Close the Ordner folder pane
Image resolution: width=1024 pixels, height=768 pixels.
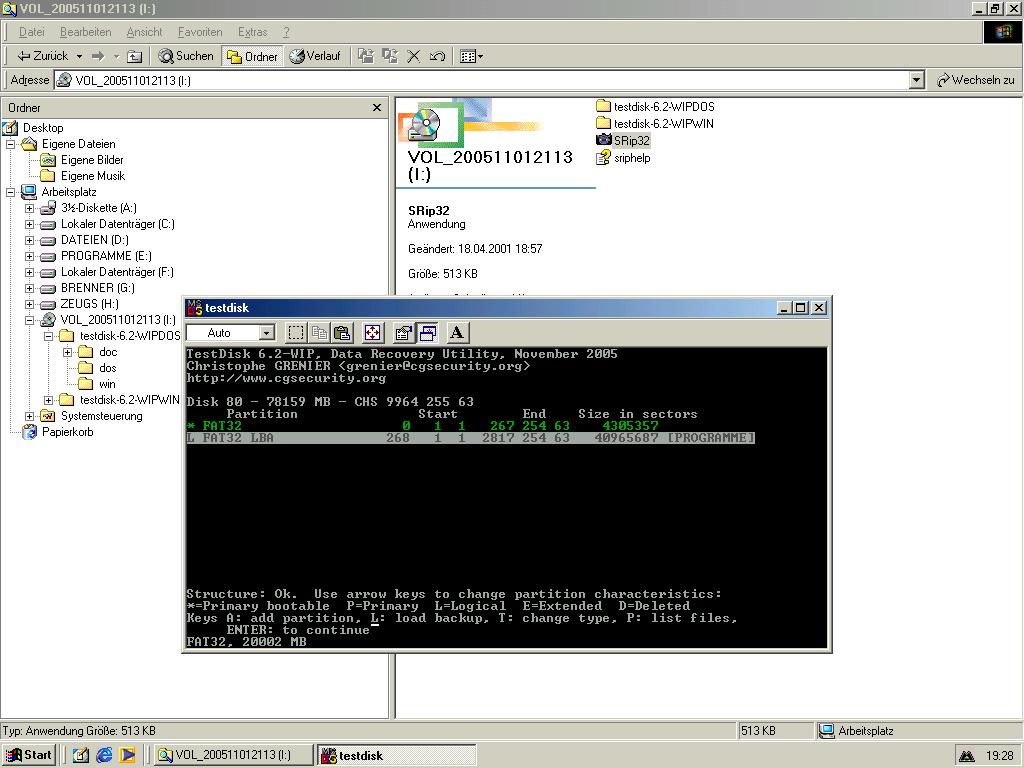(x=377, y=108)
